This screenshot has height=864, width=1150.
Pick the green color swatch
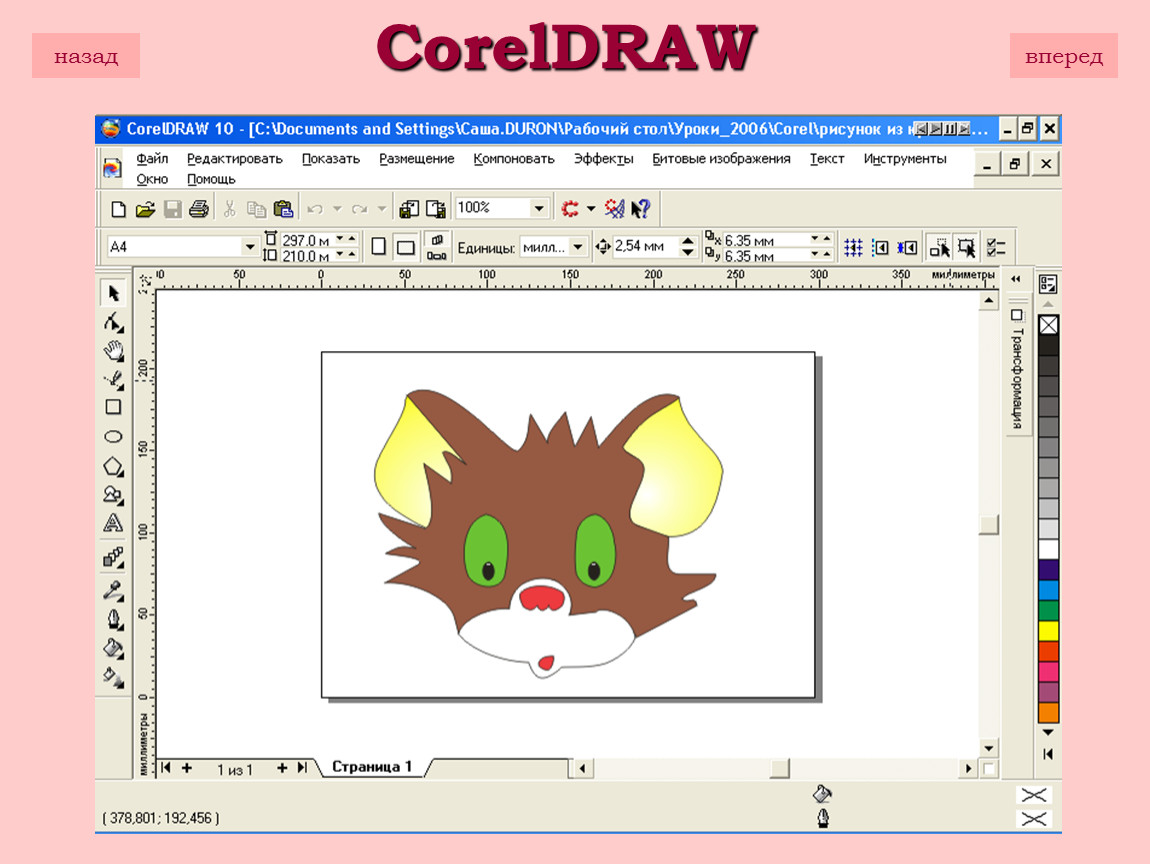(x=1048, y=610)
